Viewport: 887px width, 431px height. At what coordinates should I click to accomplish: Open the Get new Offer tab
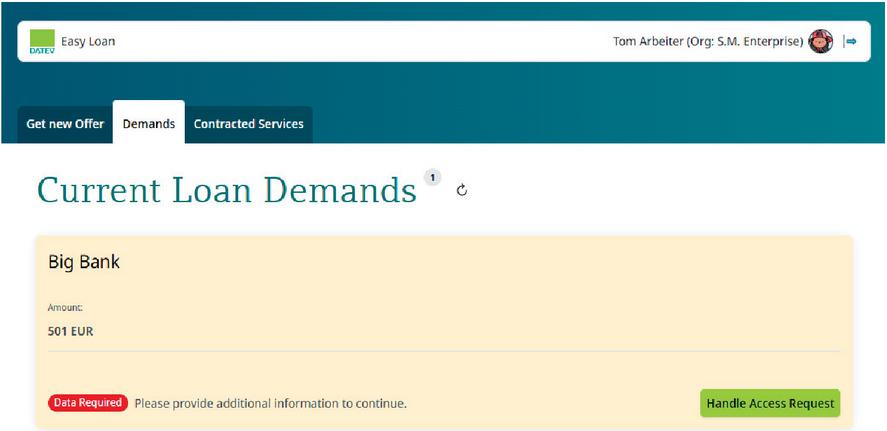[65, 124]
